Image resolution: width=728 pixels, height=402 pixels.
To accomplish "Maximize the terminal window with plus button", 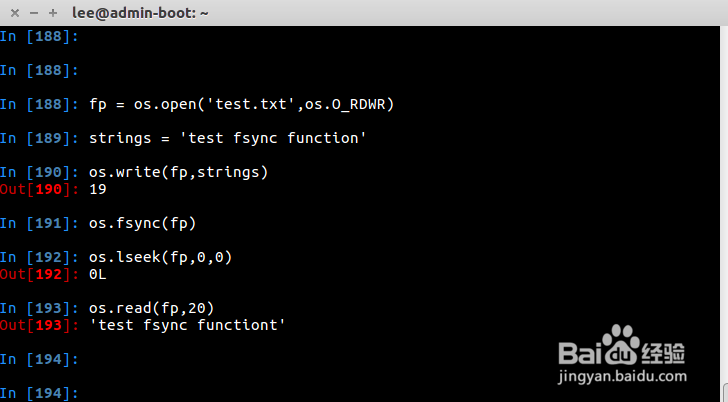I will coord(52,14).
